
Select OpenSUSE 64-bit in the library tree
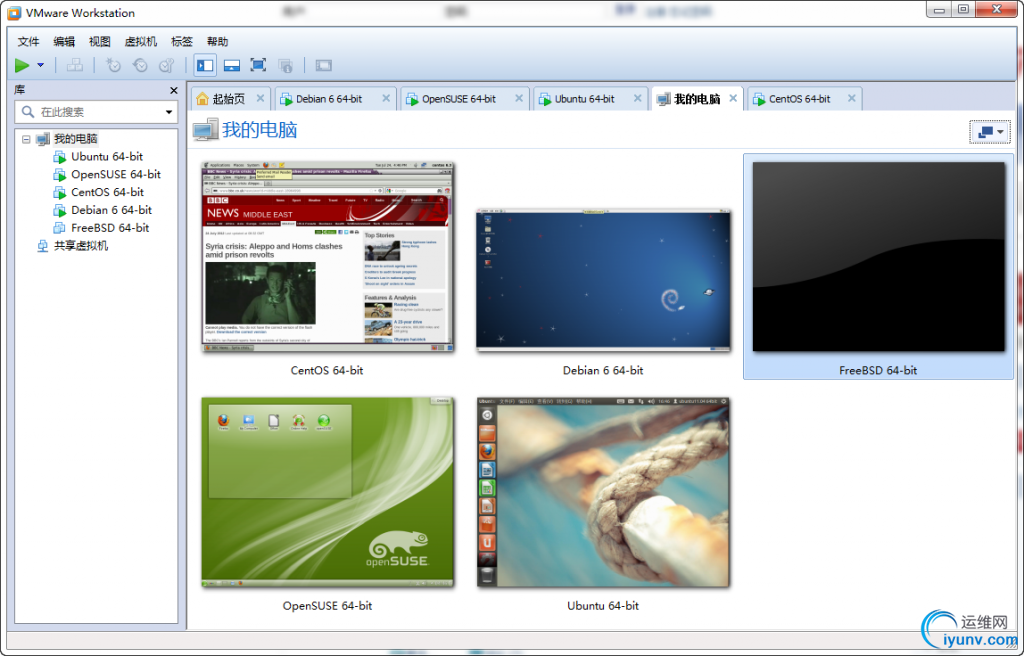(x=116, y=174)
